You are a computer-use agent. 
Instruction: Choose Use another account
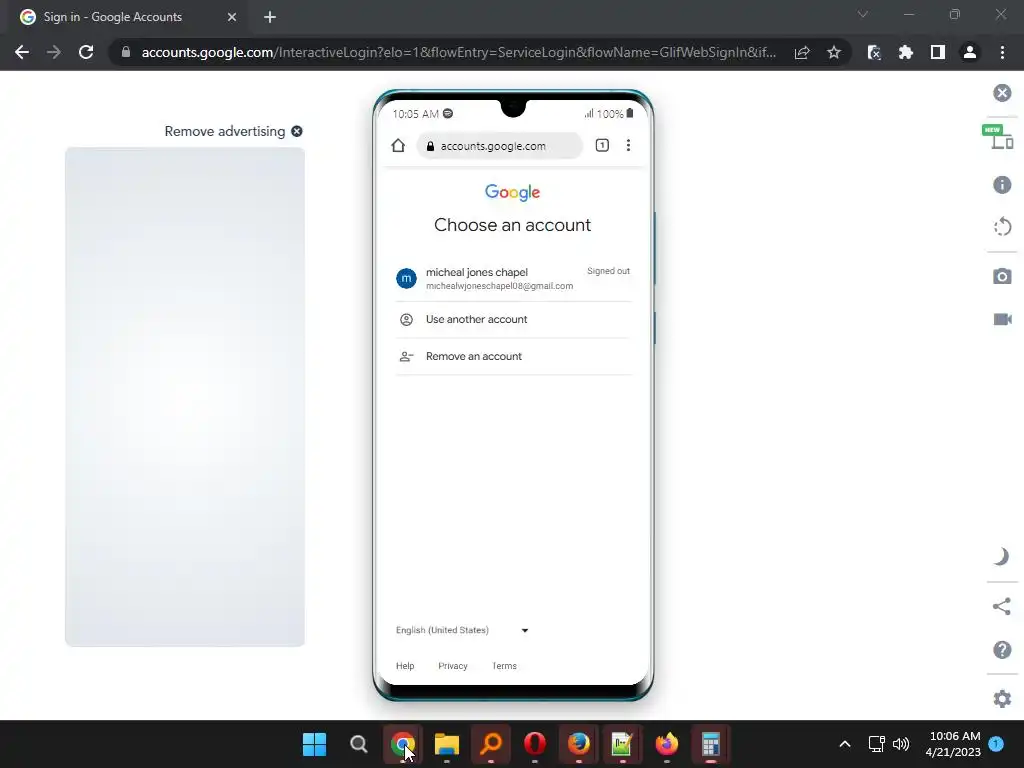point(513,319)
